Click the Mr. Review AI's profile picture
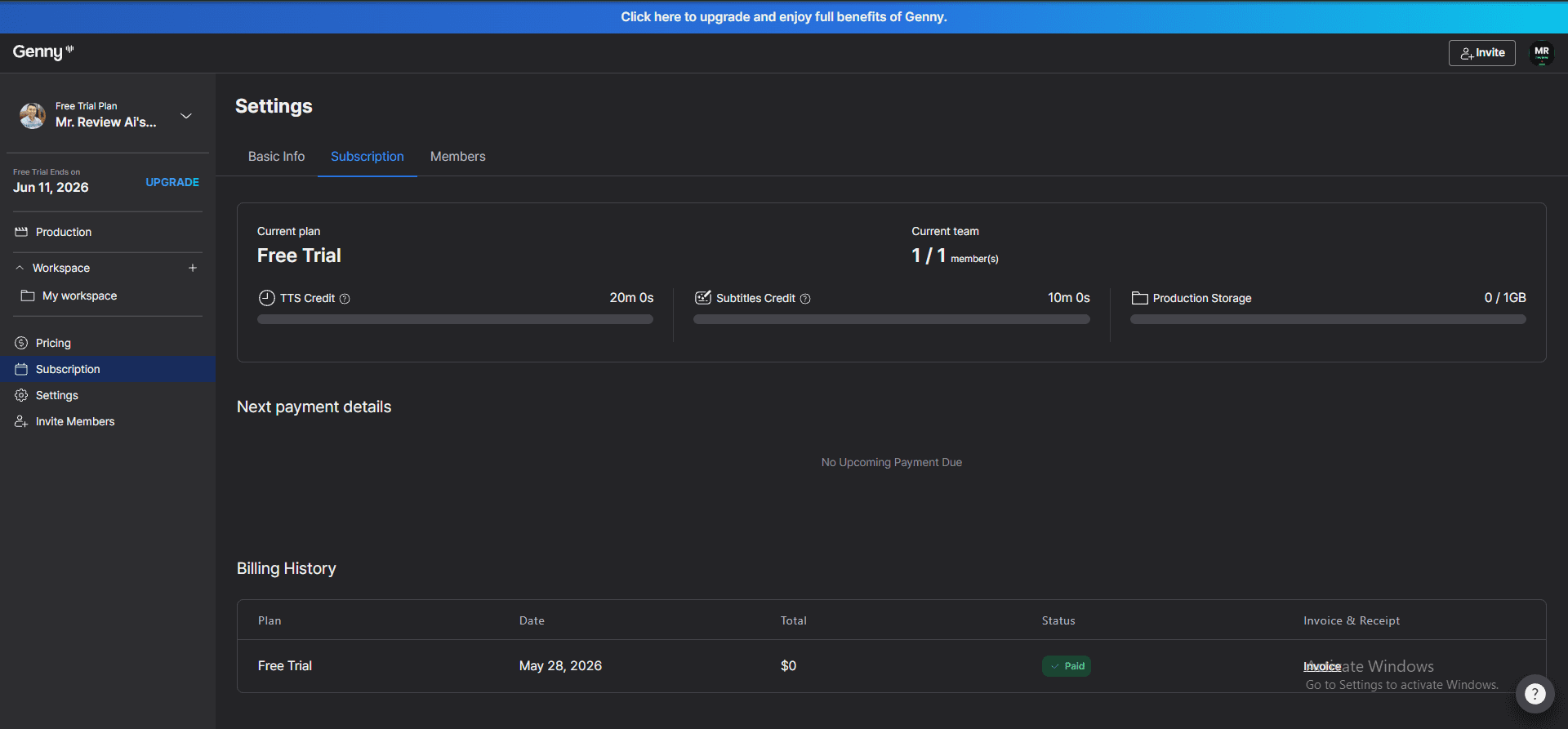Viewport: 1568px width, 729px height. (x=33, y=115)
